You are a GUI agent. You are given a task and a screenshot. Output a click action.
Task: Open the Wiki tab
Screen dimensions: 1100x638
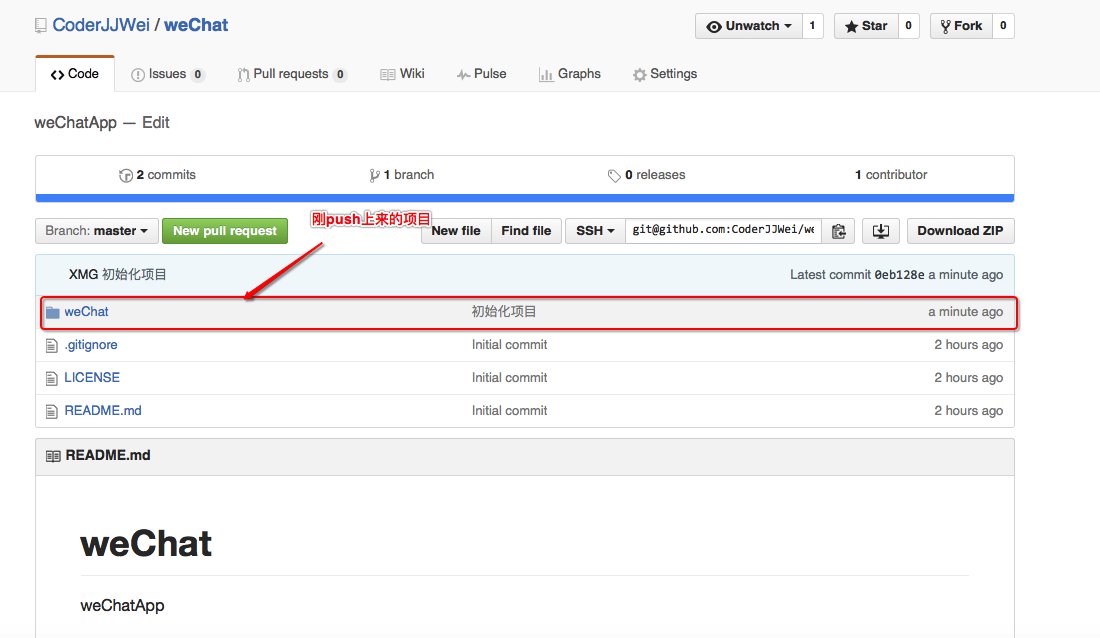[x=403, y=74]
